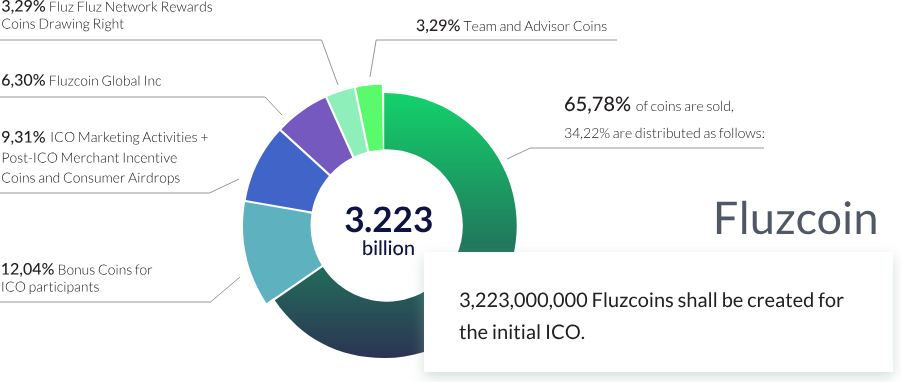Click the 3,223,000,000 Fluzcoins info card
The height and width of the screenshot is (382, 901).
[x=659, y=312]
